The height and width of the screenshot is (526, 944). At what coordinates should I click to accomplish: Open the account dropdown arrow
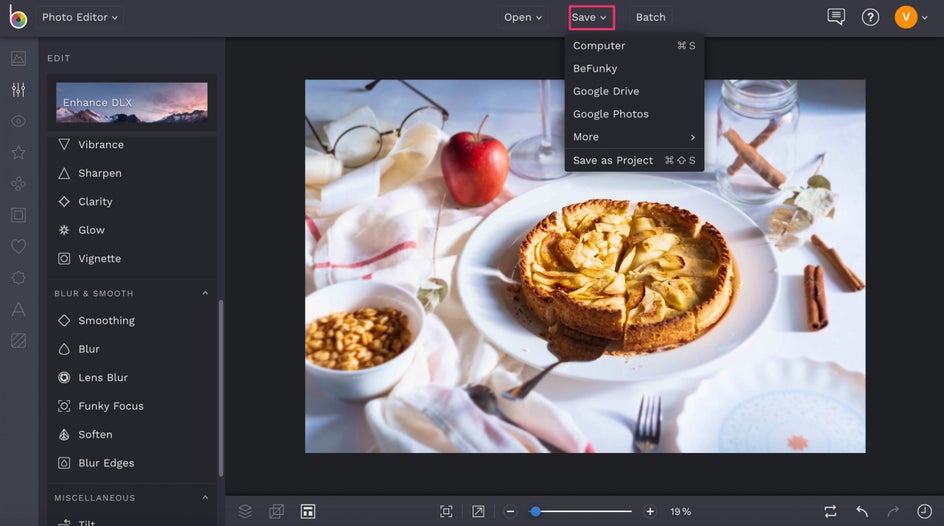925,17
